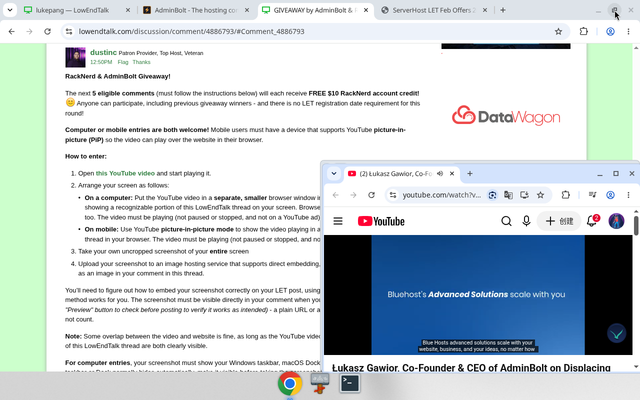Open tab search dropdown in YouTube window
The width and height of the screenshot is (640, 400).
click(334, 173)
